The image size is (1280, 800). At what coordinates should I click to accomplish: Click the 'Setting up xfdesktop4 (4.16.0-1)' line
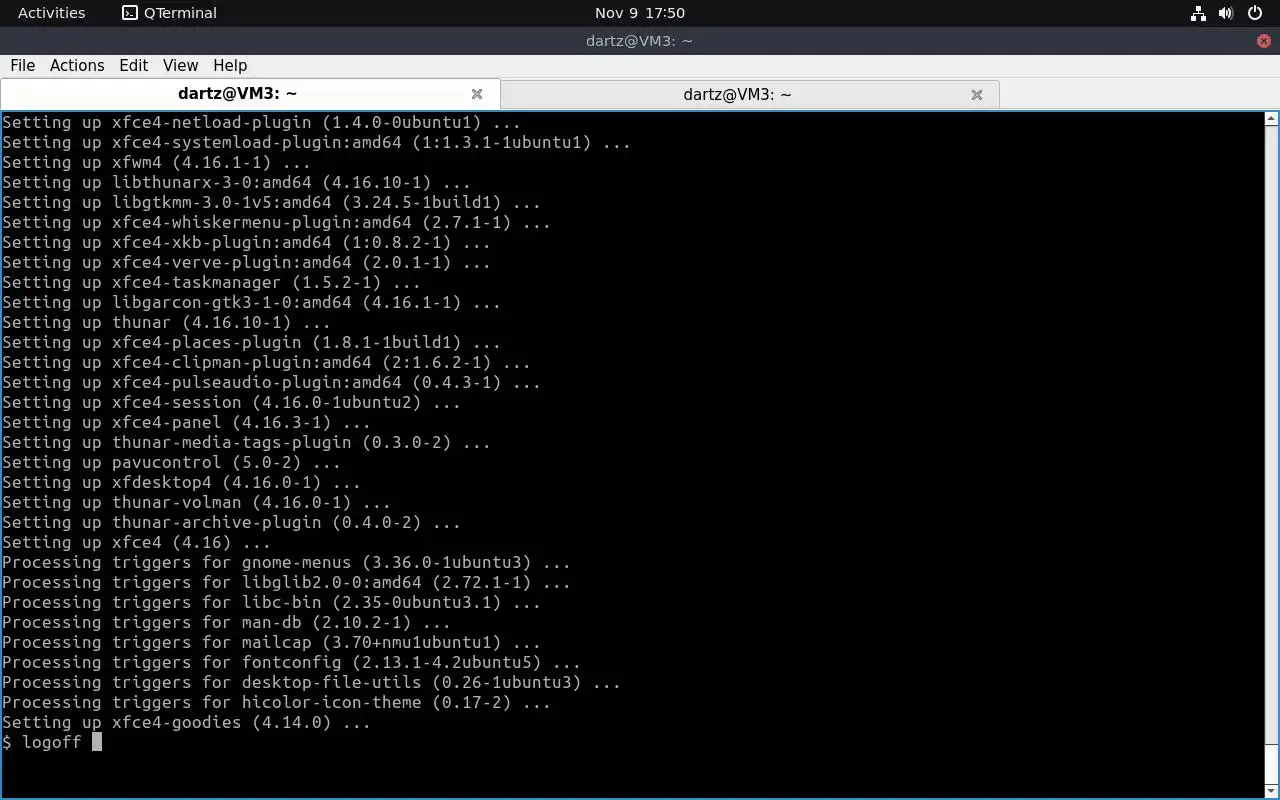coord(181,482)
